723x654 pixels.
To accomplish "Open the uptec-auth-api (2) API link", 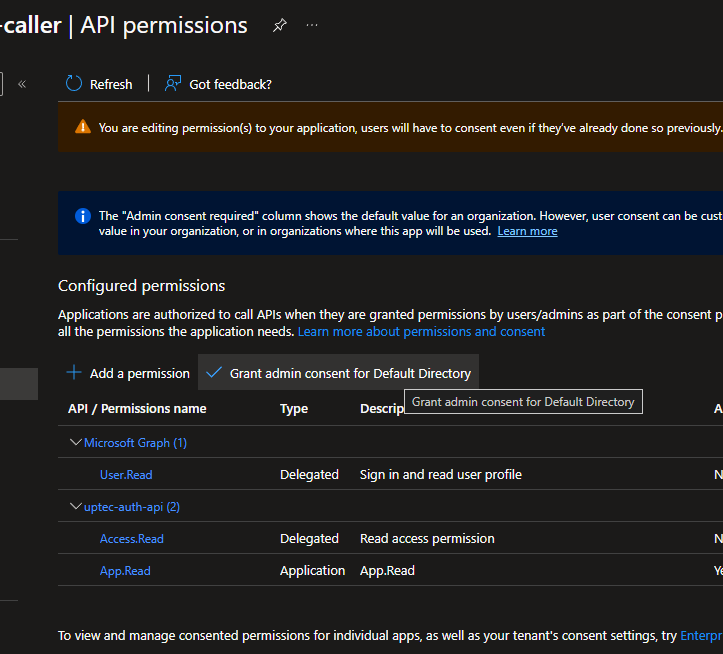I will [x=131, y=506].
